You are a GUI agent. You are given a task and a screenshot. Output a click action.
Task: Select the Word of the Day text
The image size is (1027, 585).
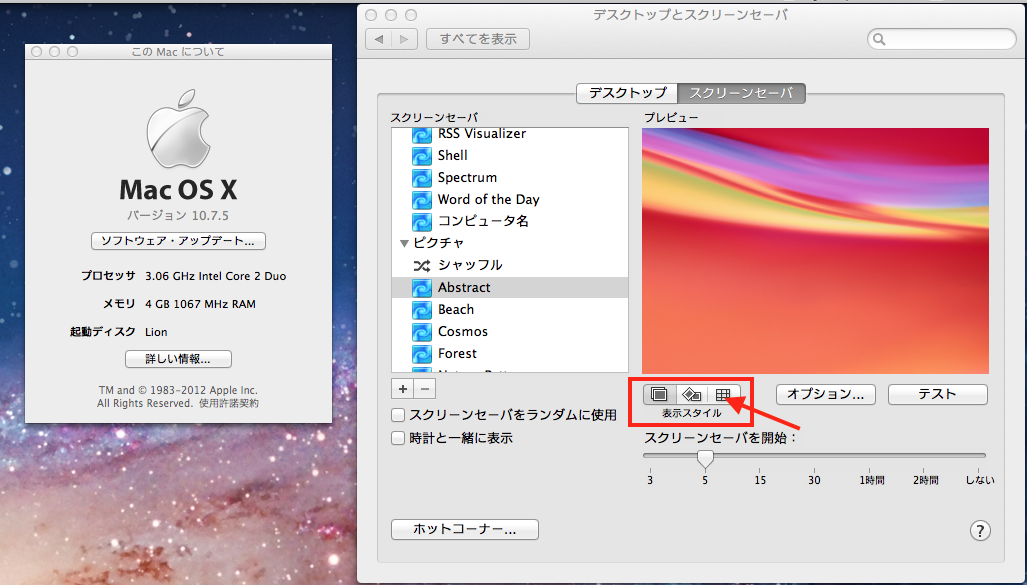pyautogui.click(x=489, y=200)
